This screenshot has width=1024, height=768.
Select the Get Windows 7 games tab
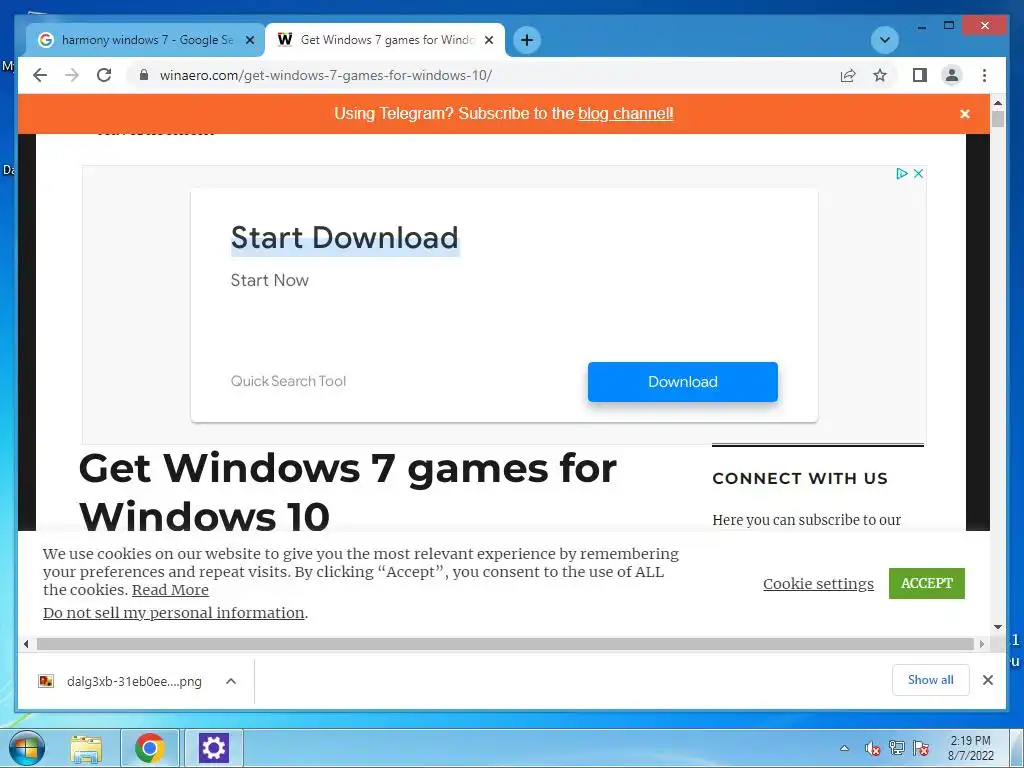pyautogui.click(x=387, y=40)
